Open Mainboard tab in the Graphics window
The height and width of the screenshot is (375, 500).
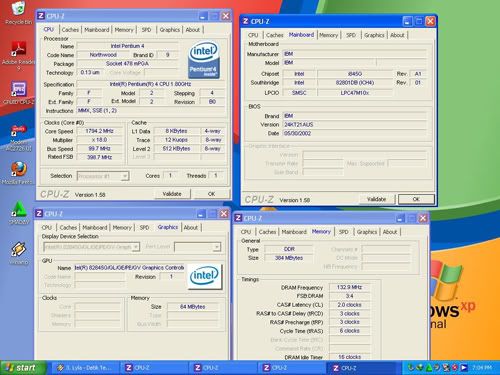pos(95,227)
